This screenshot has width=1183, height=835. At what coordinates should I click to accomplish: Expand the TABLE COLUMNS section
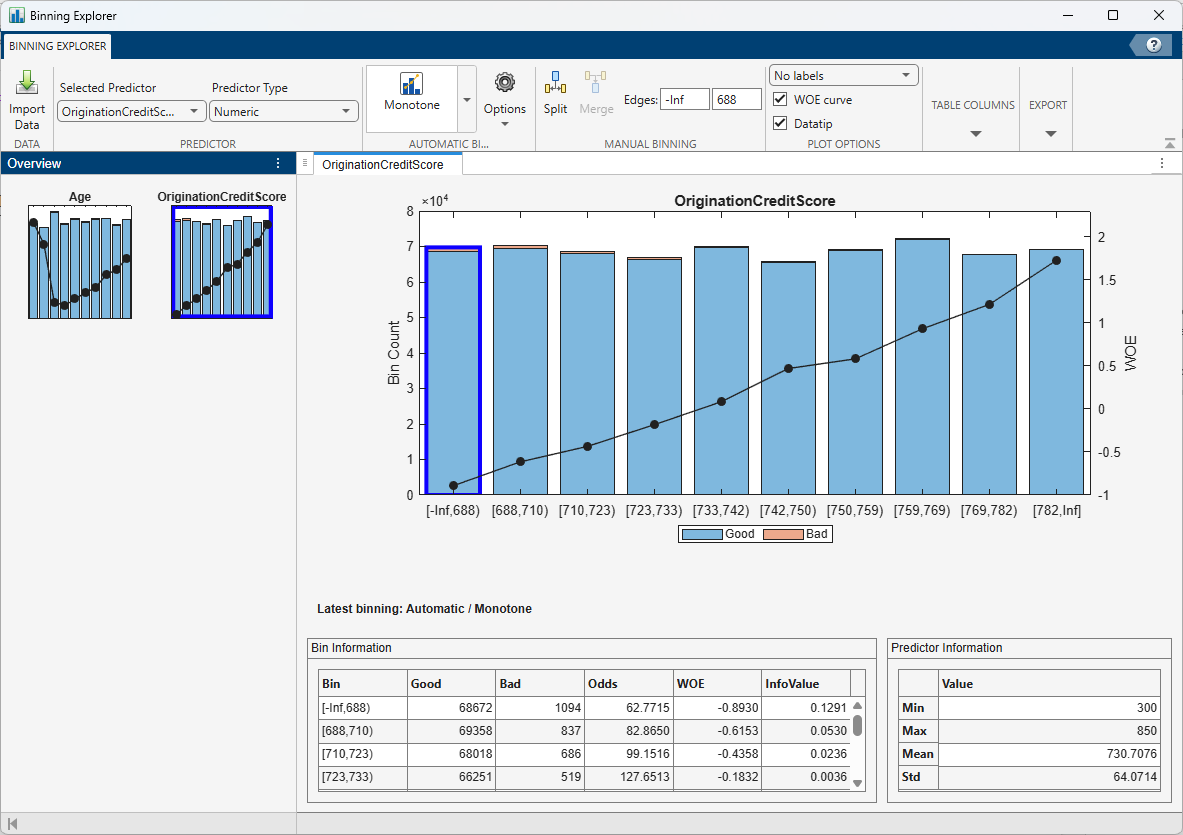(975, 134)
